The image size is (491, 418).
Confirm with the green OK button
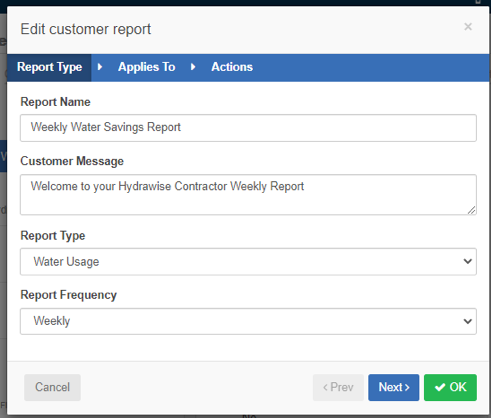[x=450, y=387]
